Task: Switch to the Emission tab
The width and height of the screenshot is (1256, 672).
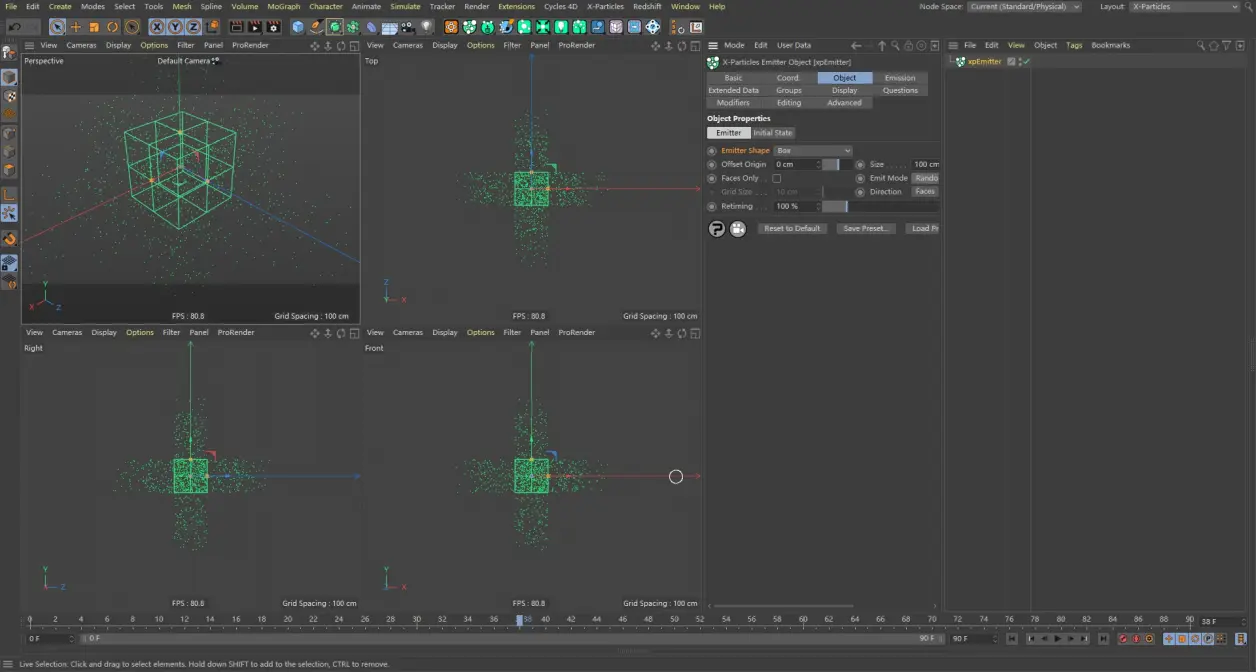Action: click(x=899, y=77)
